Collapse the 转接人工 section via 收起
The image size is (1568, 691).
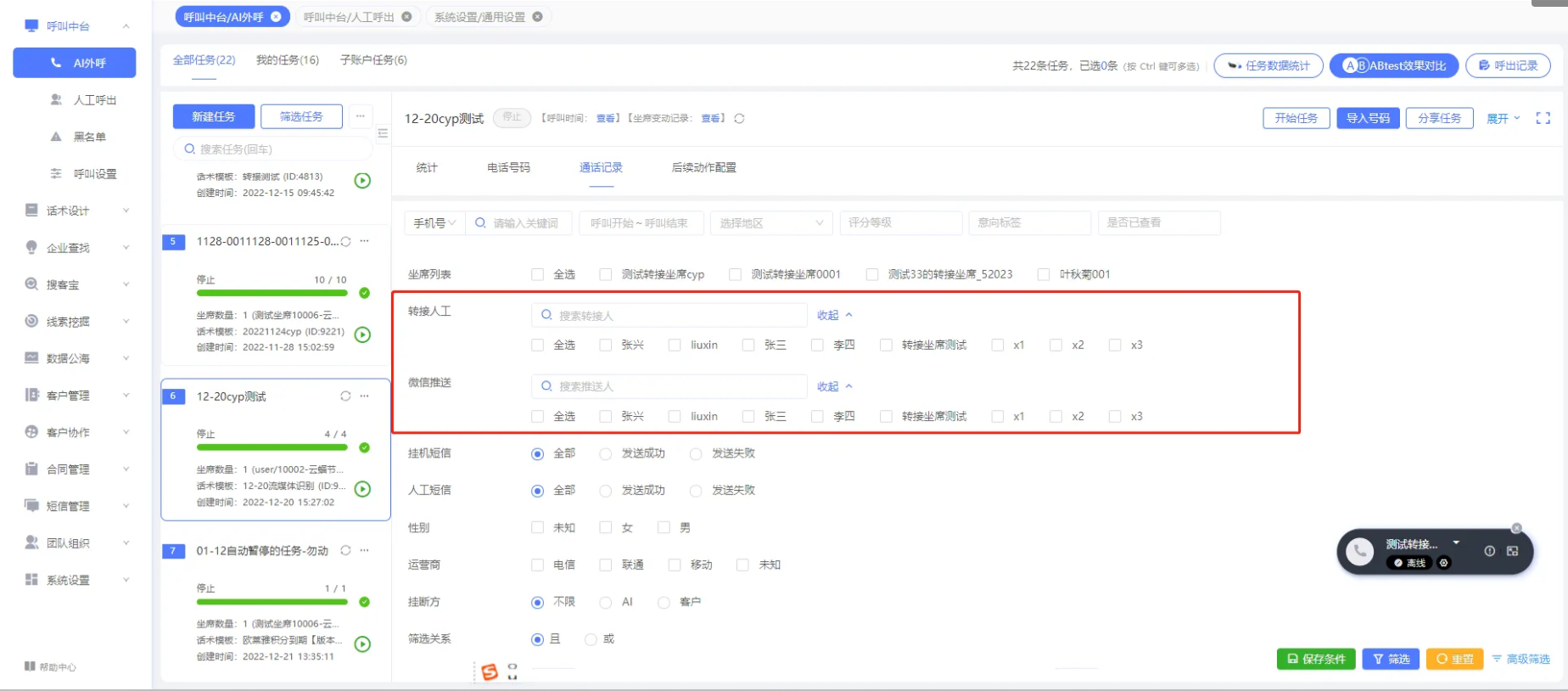834,316
